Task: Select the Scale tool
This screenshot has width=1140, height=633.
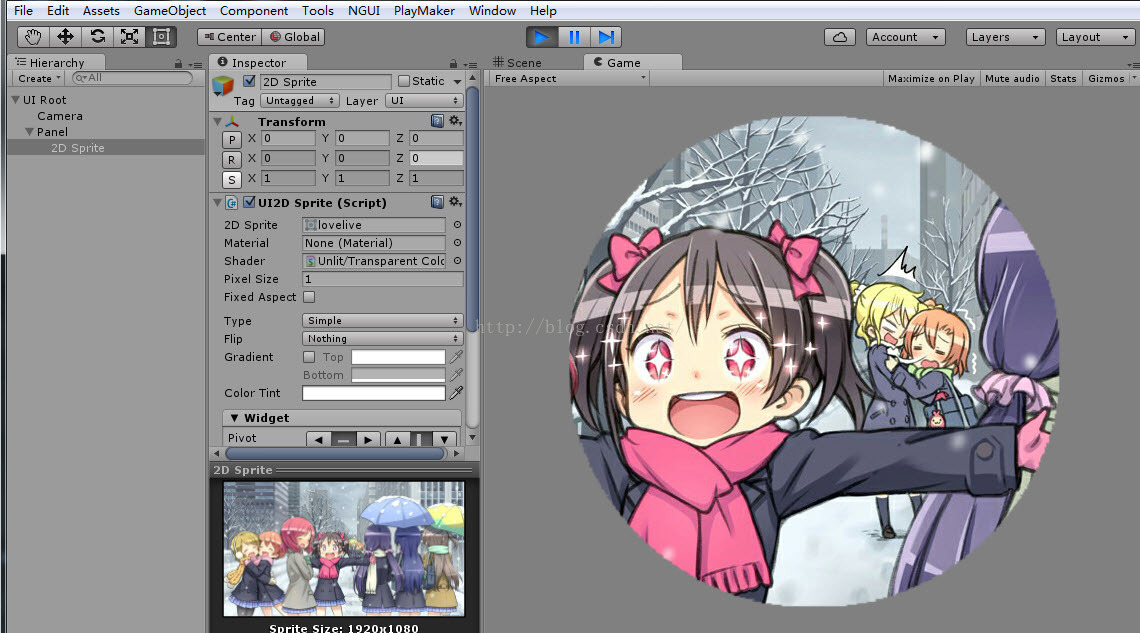Action: [129, 36]
